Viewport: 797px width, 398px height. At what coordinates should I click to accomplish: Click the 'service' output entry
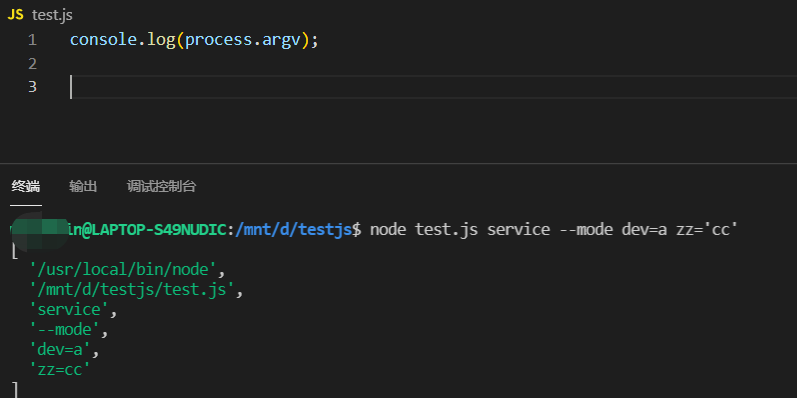click(x=69, y=309)
